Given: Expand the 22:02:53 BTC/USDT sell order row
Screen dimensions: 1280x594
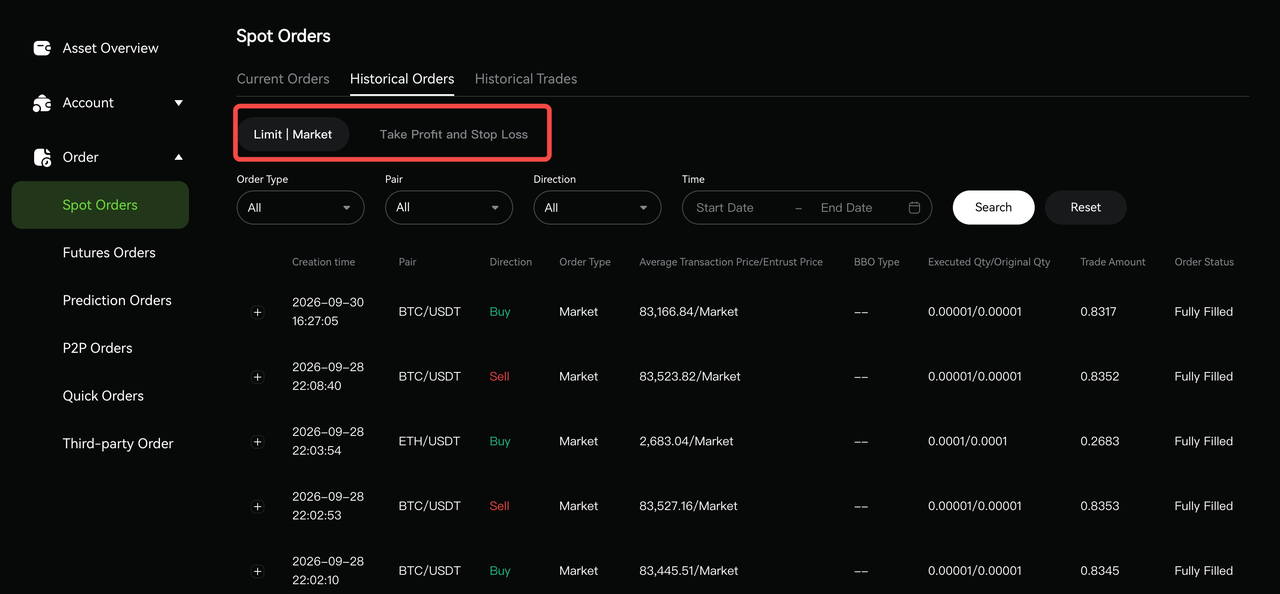Looking at the screenshot, I should (257, 507).
